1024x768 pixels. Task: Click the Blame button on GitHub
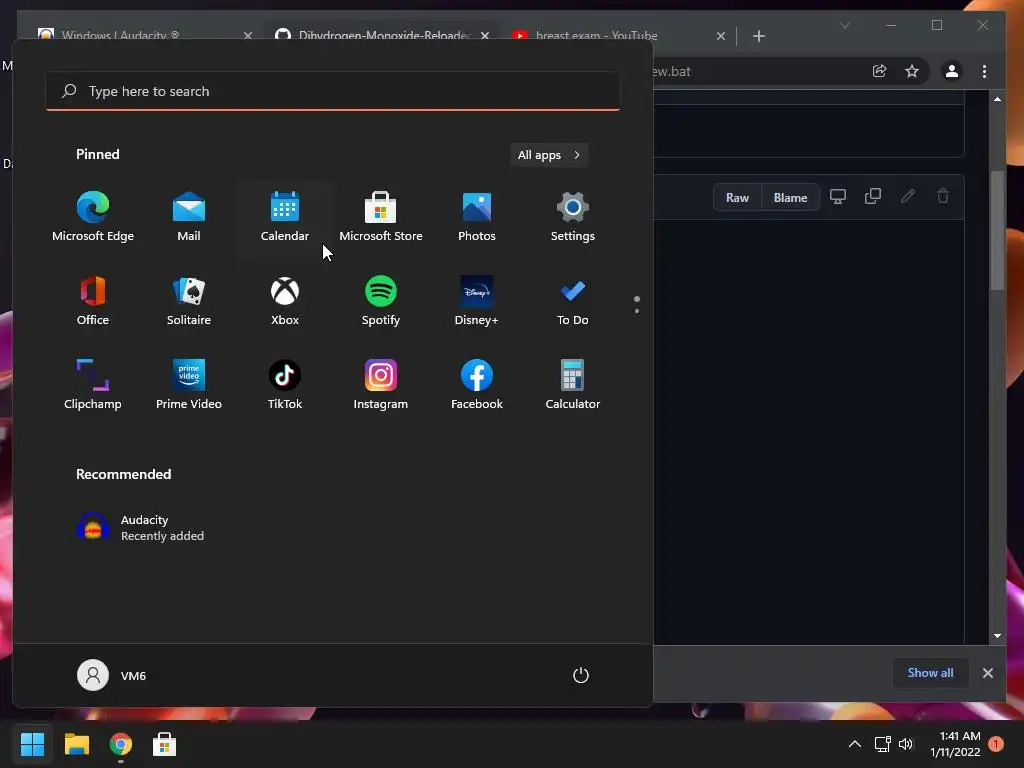[x=790, y=198]
